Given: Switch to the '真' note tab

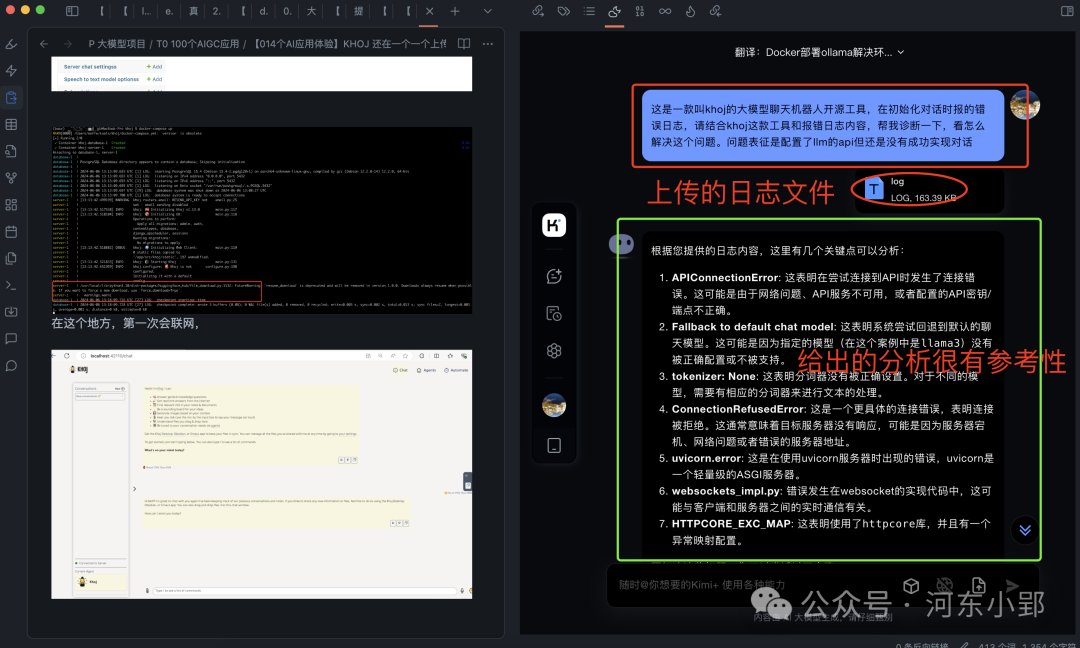Looking at the screenshot, I should pos(194,11).
